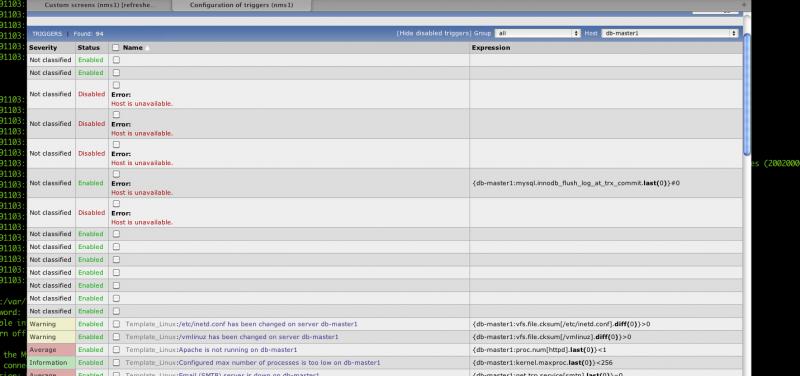Click Enabled status of innodb_flush_log trigger row
Image resolution: width=800 pixels, height=376 pixels.
tap(91, 183)
